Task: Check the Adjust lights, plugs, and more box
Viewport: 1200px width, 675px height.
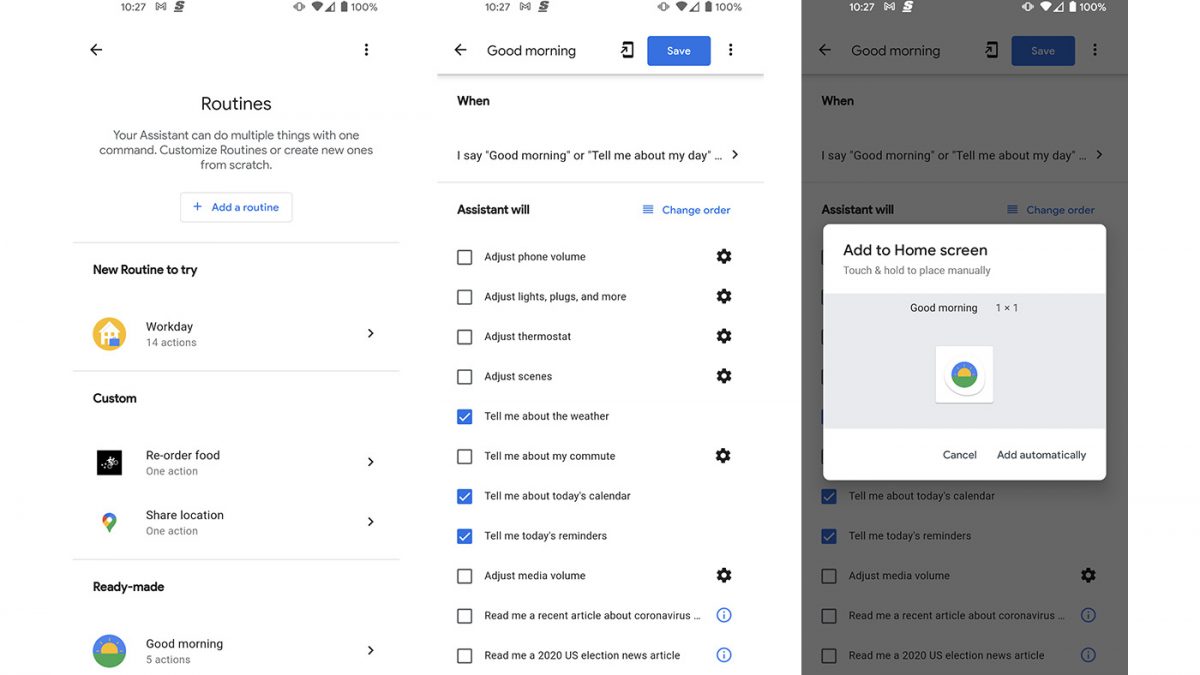Action: (465, 297)
